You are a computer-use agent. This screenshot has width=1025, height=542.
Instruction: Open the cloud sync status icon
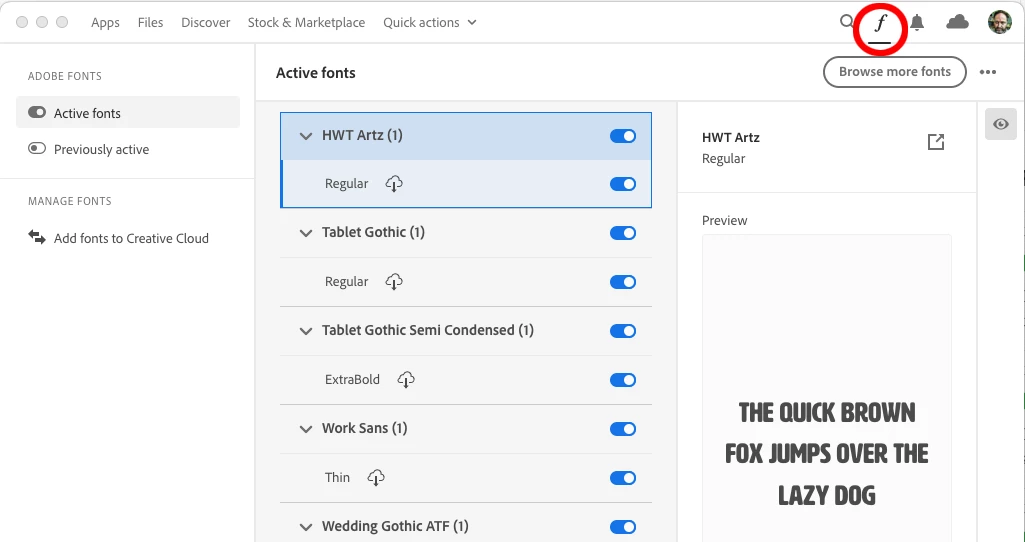[x=957, y=22]
